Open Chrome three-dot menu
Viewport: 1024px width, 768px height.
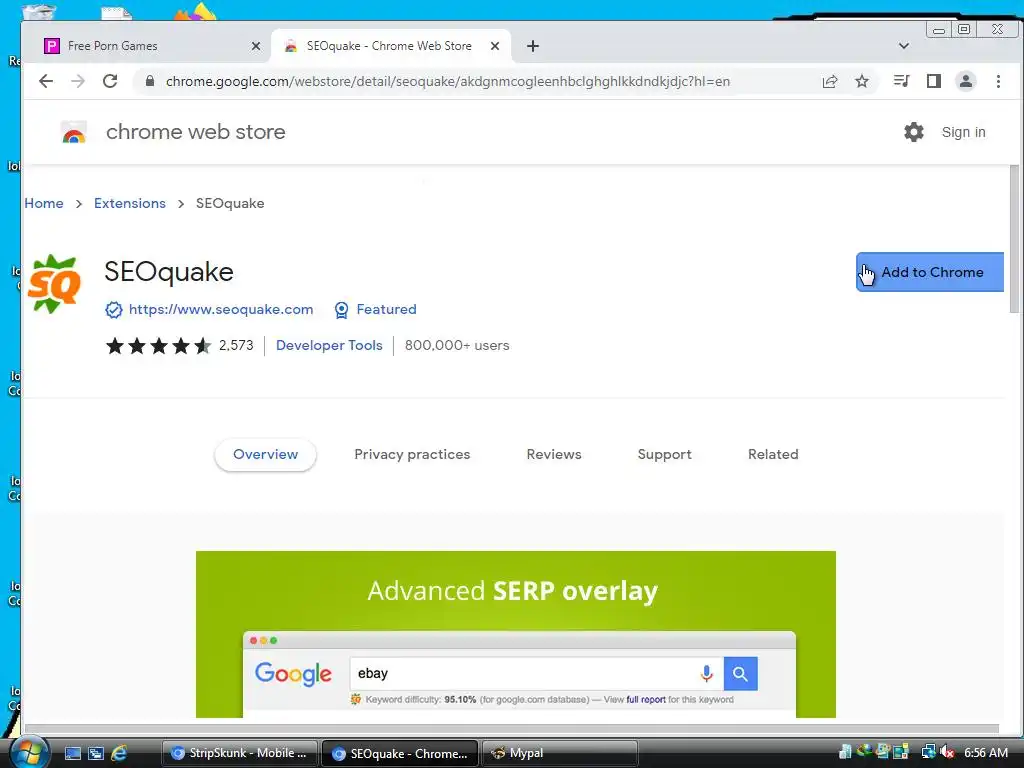tap(998, 81)
